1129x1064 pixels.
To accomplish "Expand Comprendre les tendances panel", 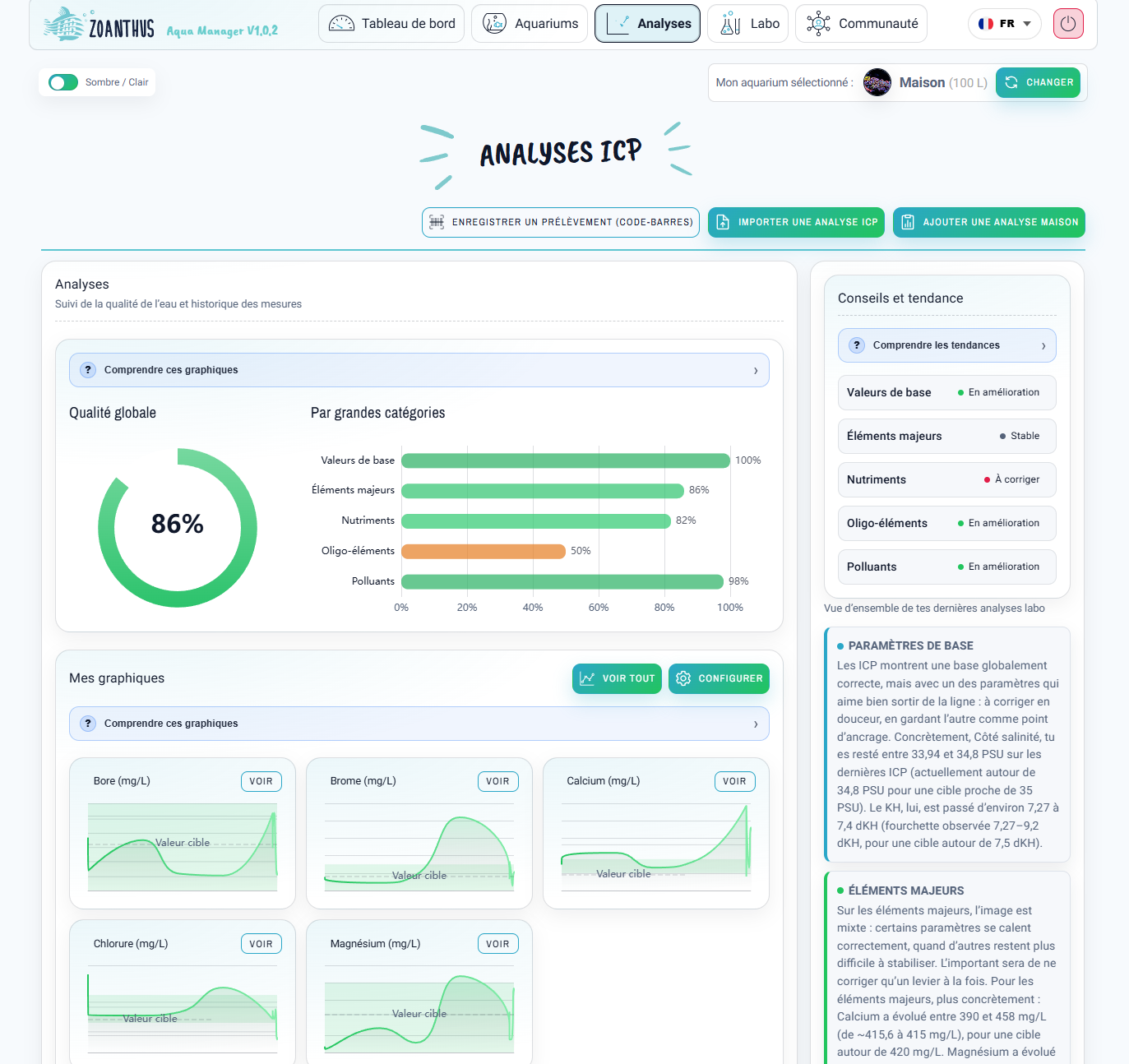I will (x=947, y=345).
